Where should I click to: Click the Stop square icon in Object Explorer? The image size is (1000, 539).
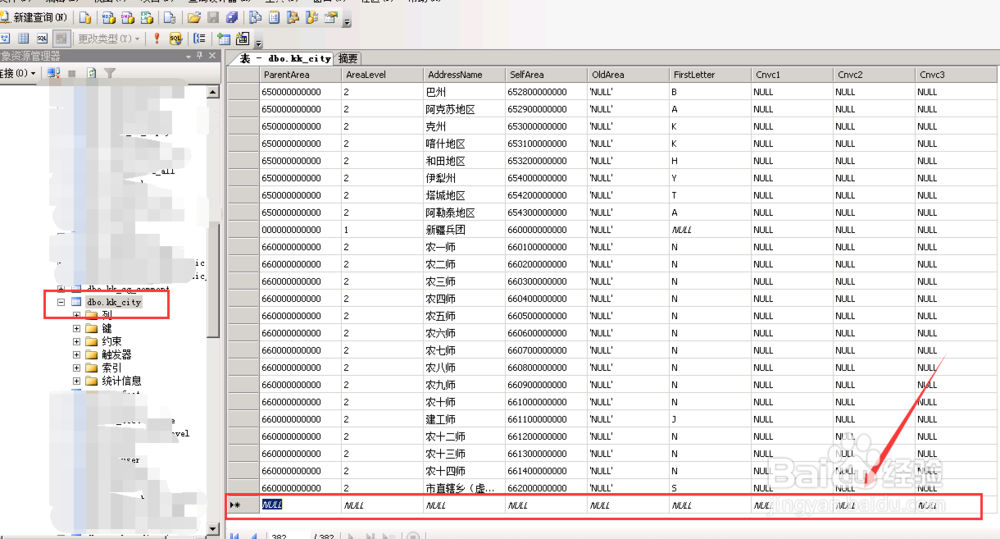point(72,73)
